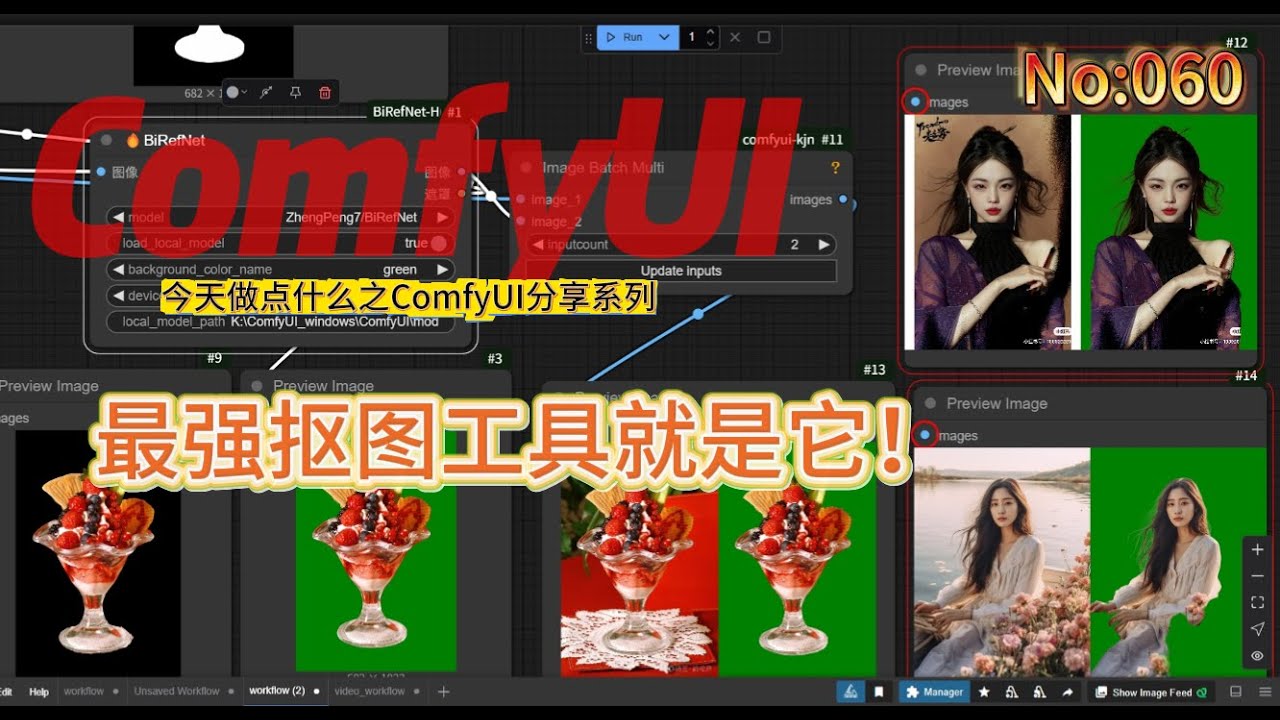Image resolution: width=1280 pixels, height=720 pixels.
Task: Grab the dotted drag handle left of Run
Action: (588, 37)
